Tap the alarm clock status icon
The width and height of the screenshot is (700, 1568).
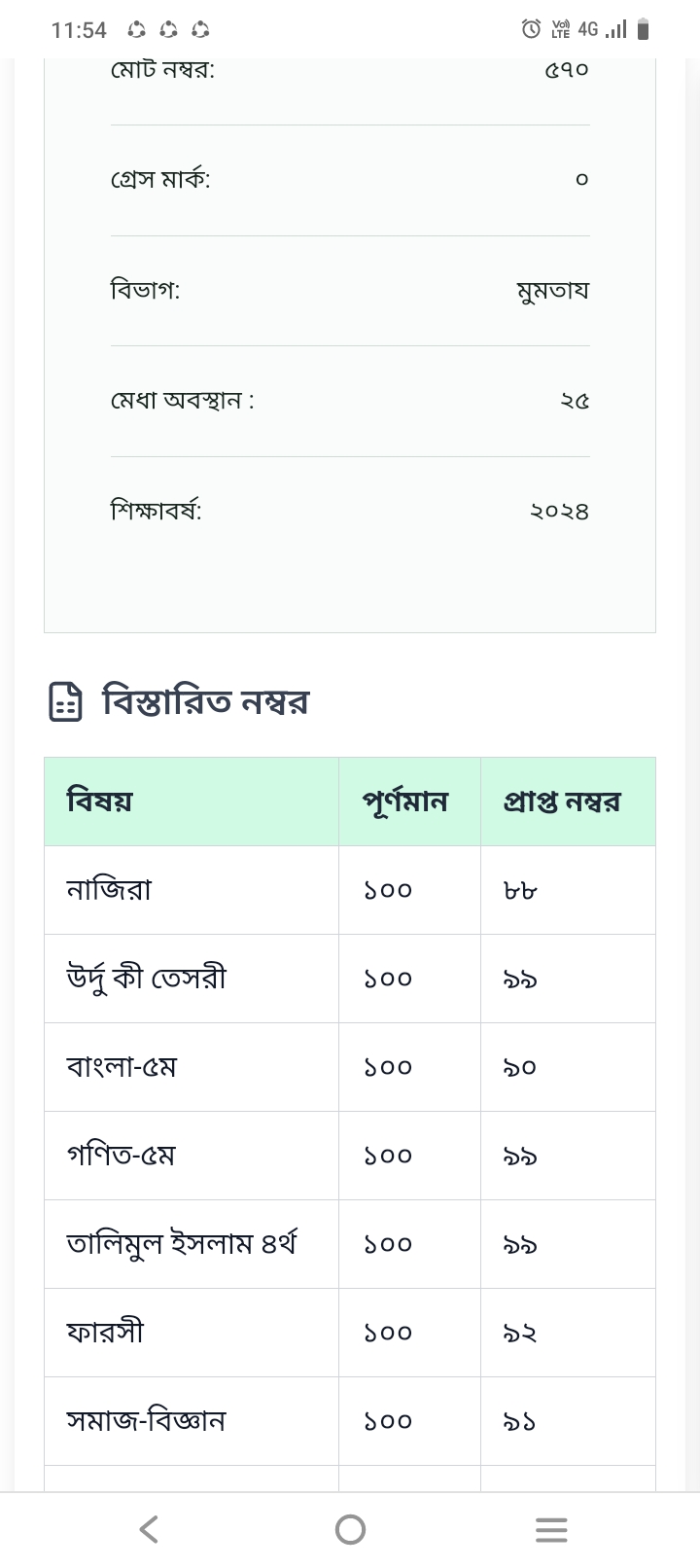531,29
